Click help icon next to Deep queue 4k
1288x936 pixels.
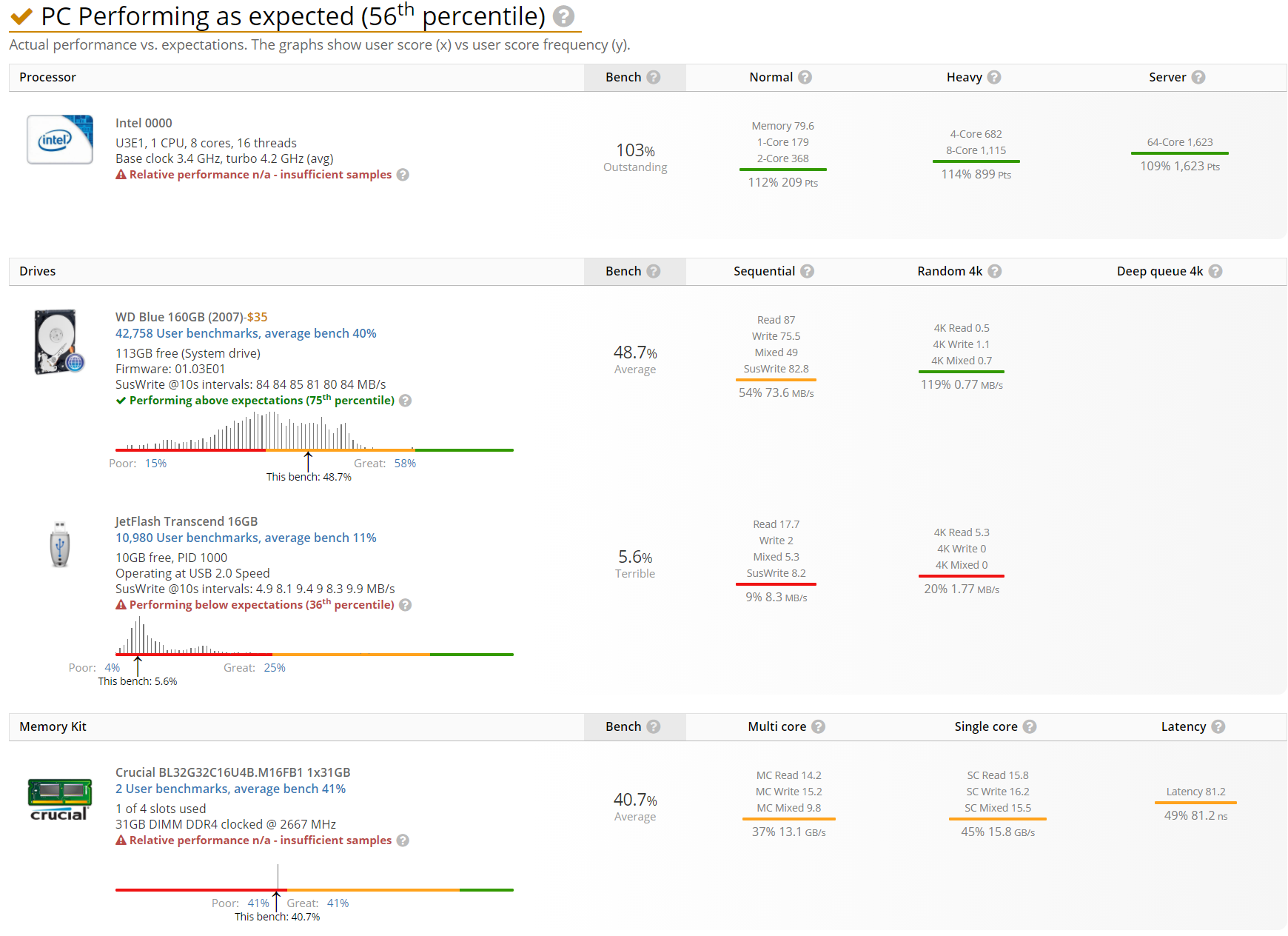pyautogui.click(x=1215, y=271)
